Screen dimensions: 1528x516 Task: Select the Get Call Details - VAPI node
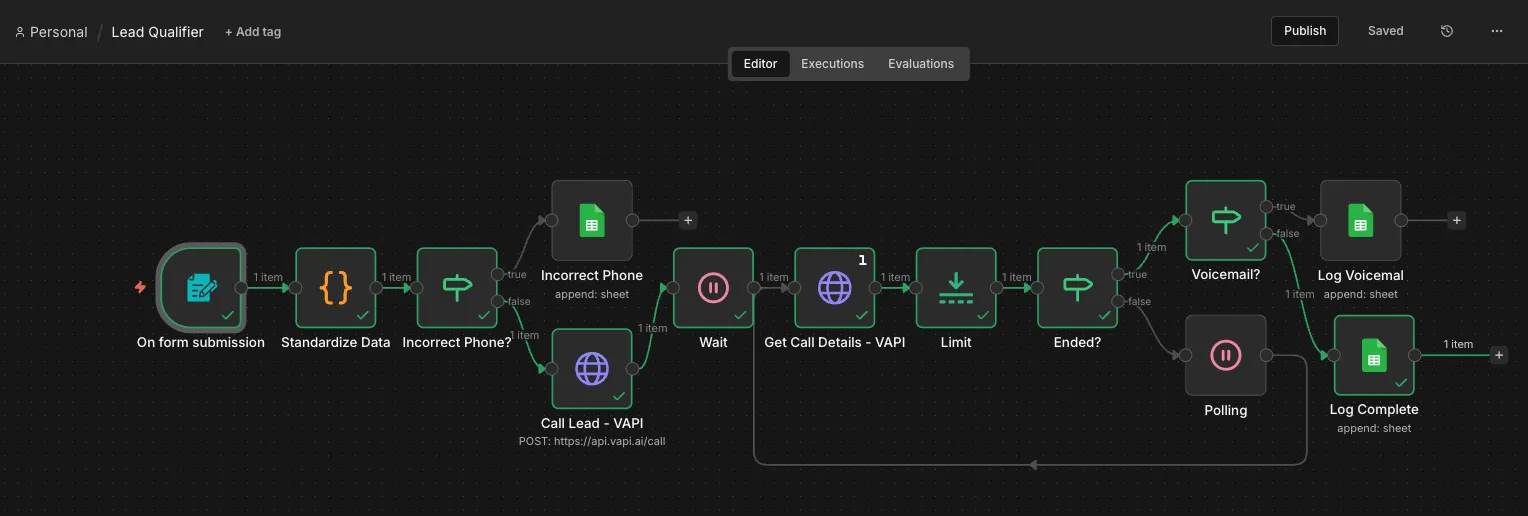click(x=835, y=288)
